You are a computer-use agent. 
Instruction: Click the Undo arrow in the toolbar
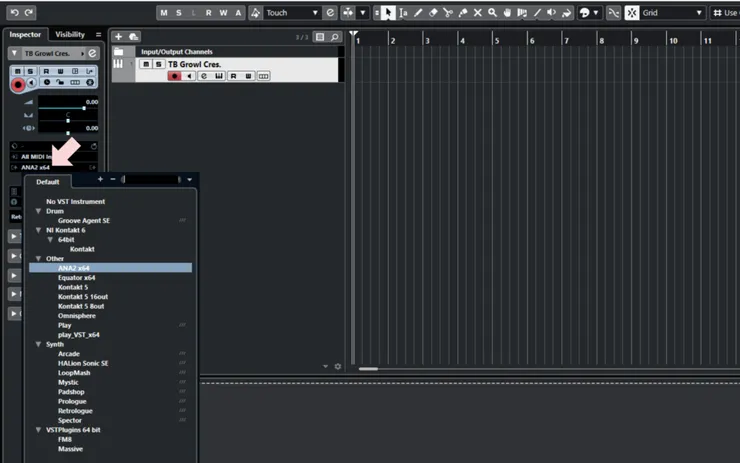[15, 13]
